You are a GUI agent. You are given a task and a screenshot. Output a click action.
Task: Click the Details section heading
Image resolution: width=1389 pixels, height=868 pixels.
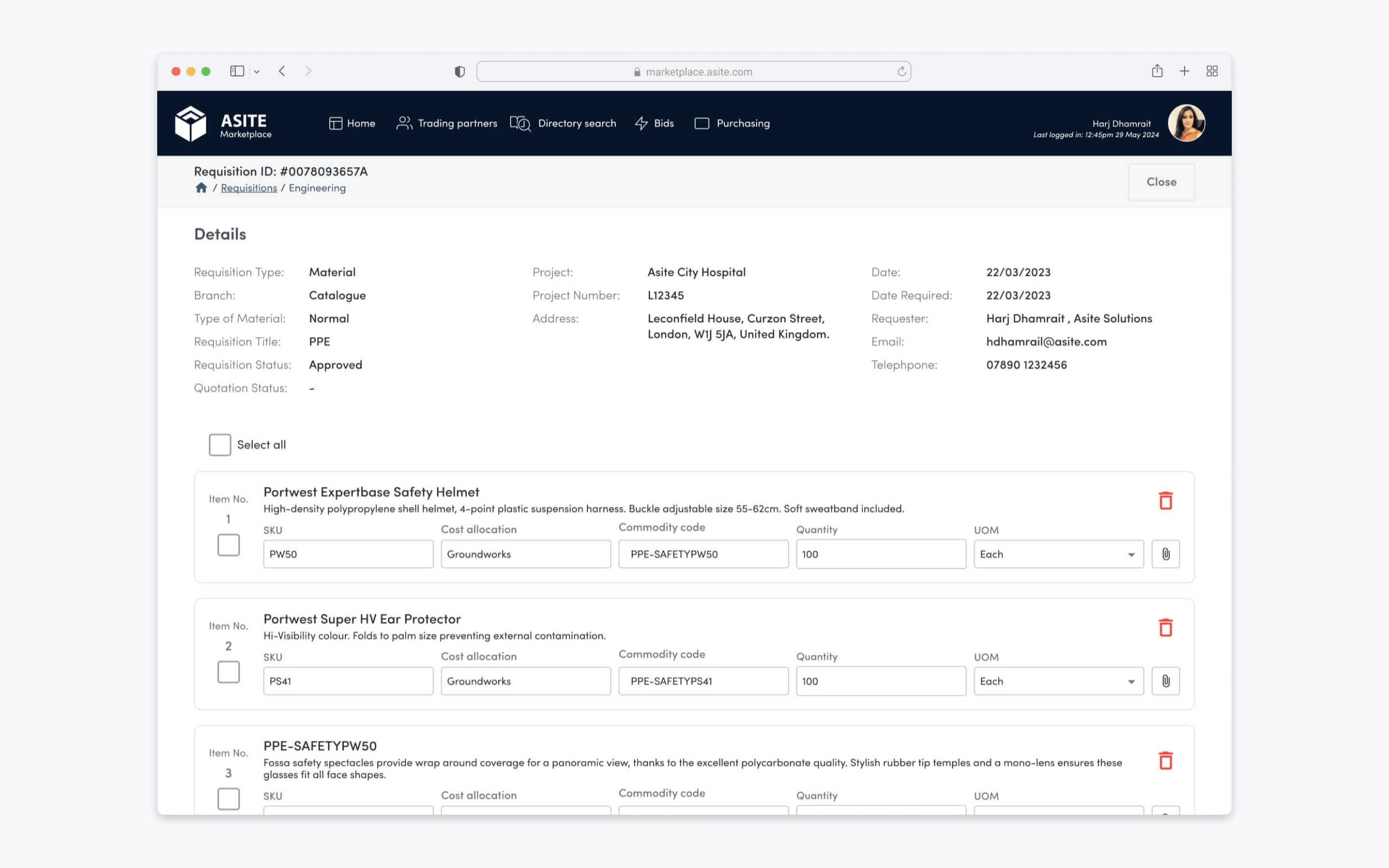(220, 234)
